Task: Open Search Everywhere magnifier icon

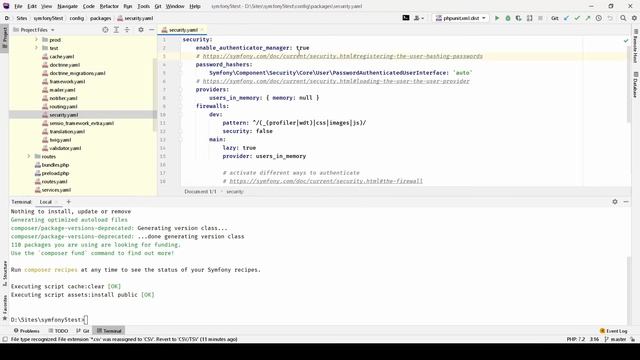Action: pos(623,18)
